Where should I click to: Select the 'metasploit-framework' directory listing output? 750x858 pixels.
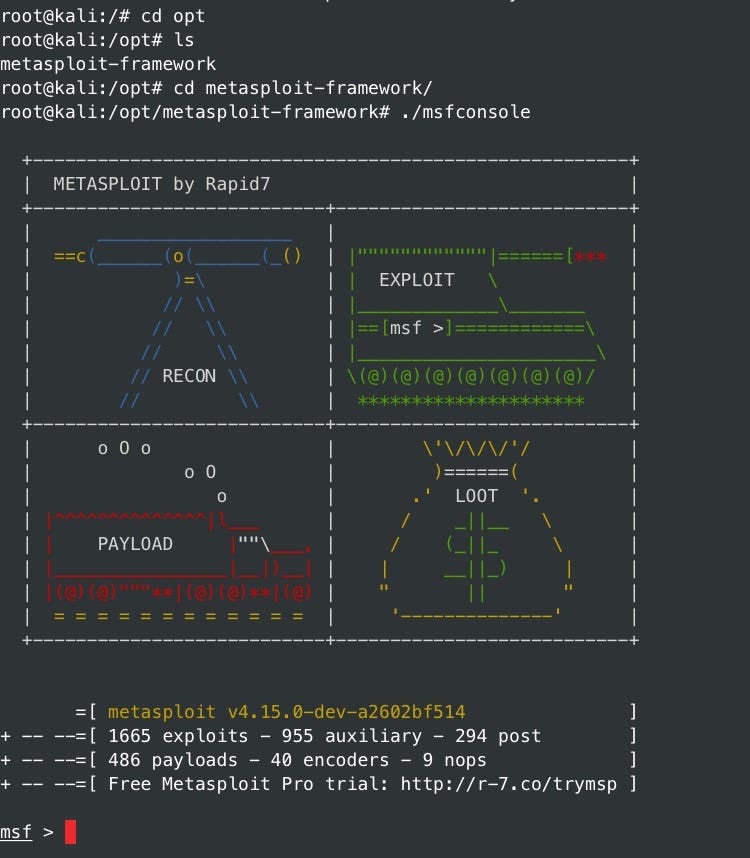click(x=108, y=65)
